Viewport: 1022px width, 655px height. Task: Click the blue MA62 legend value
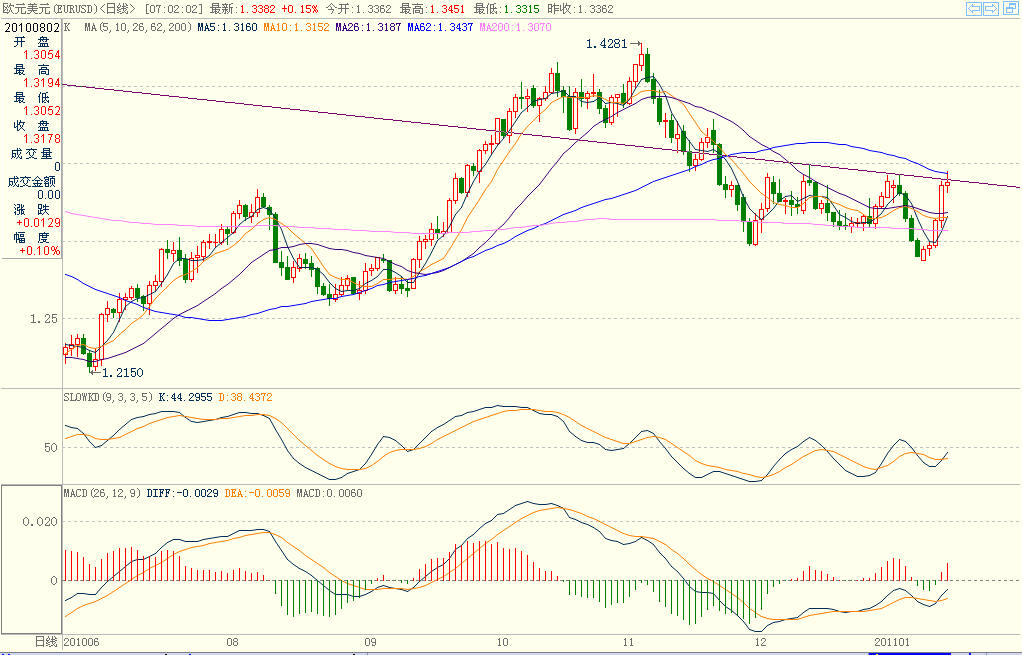click(x=443, y=28)
